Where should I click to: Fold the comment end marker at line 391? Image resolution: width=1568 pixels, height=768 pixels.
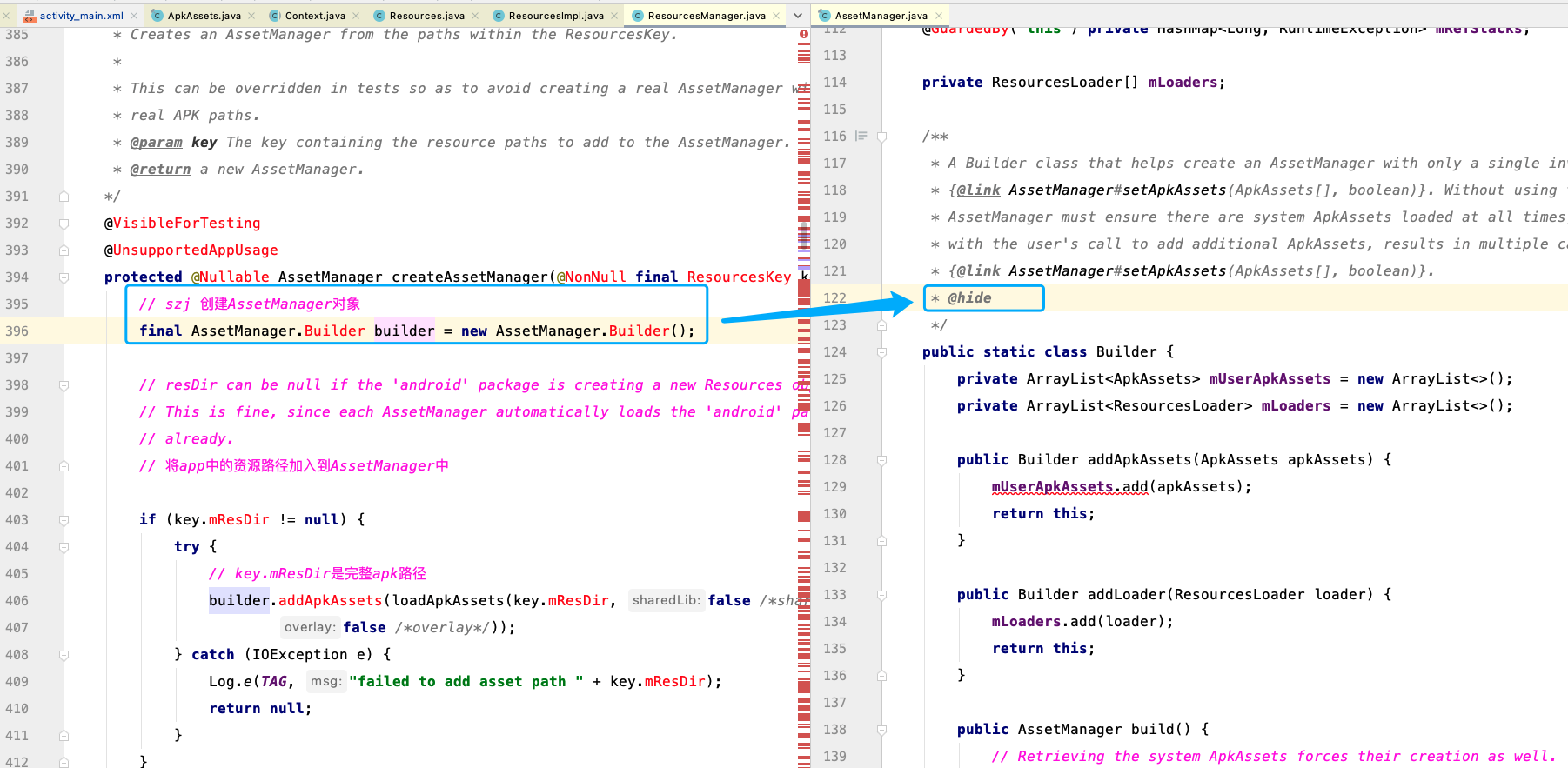(x=64, y=197)
